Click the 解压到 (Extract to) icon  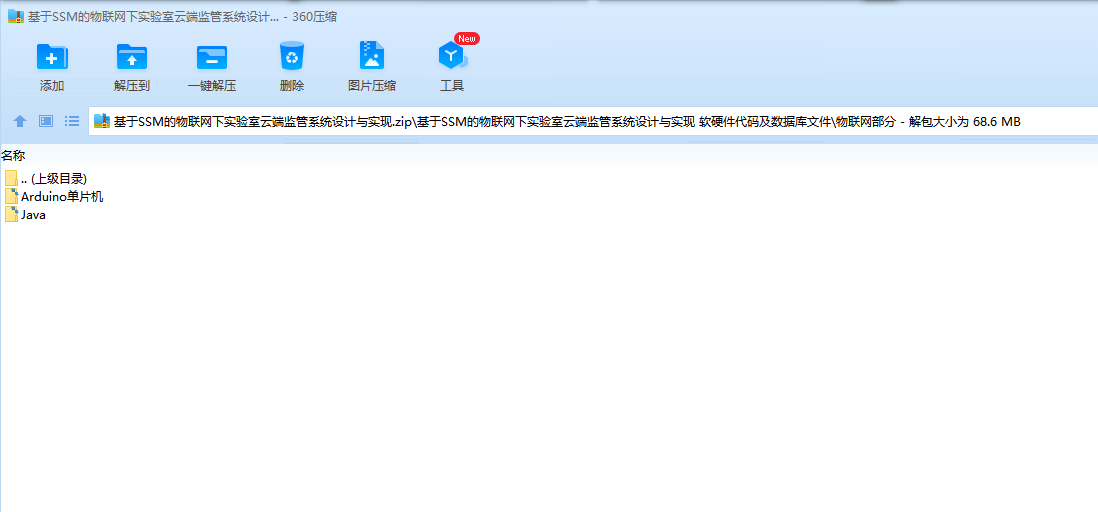[x=132, y=57]
